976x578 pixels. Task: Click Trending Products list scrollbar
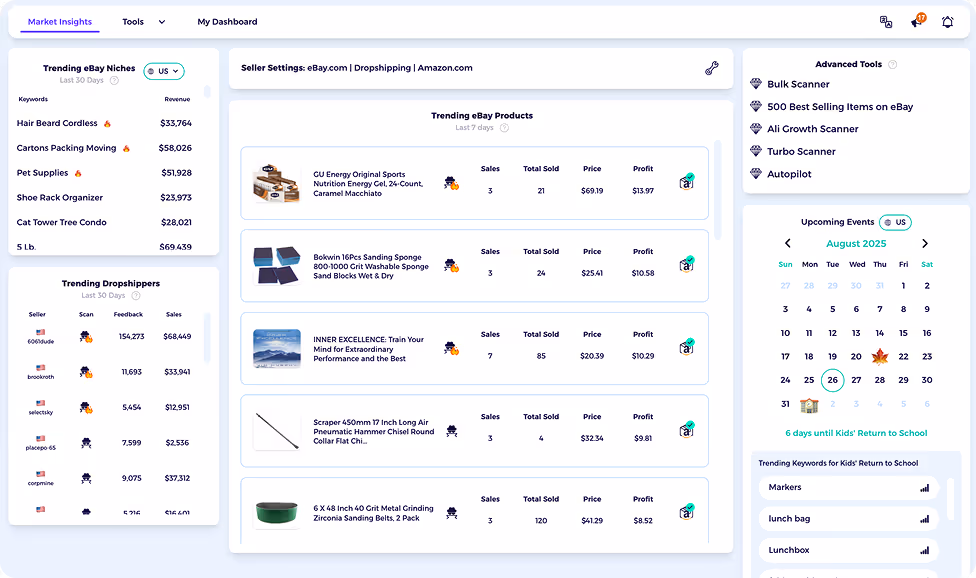tap(718, 190)
